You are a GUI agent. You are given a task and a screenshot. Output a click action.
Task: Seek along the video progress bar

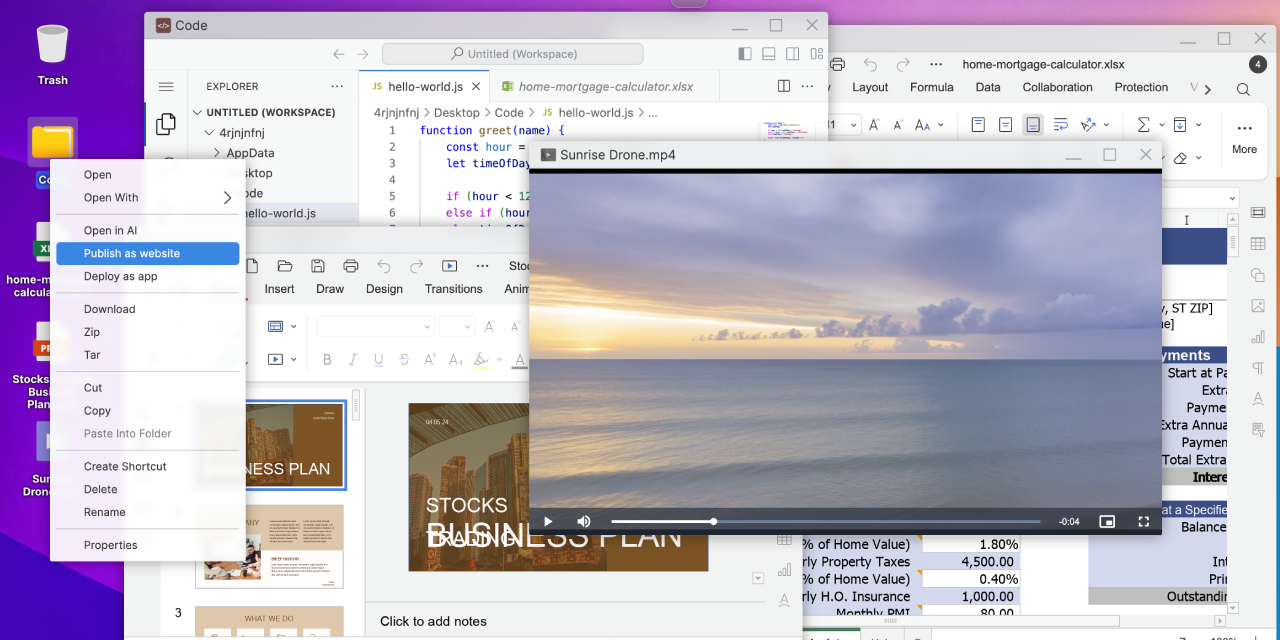click(826, 521)
